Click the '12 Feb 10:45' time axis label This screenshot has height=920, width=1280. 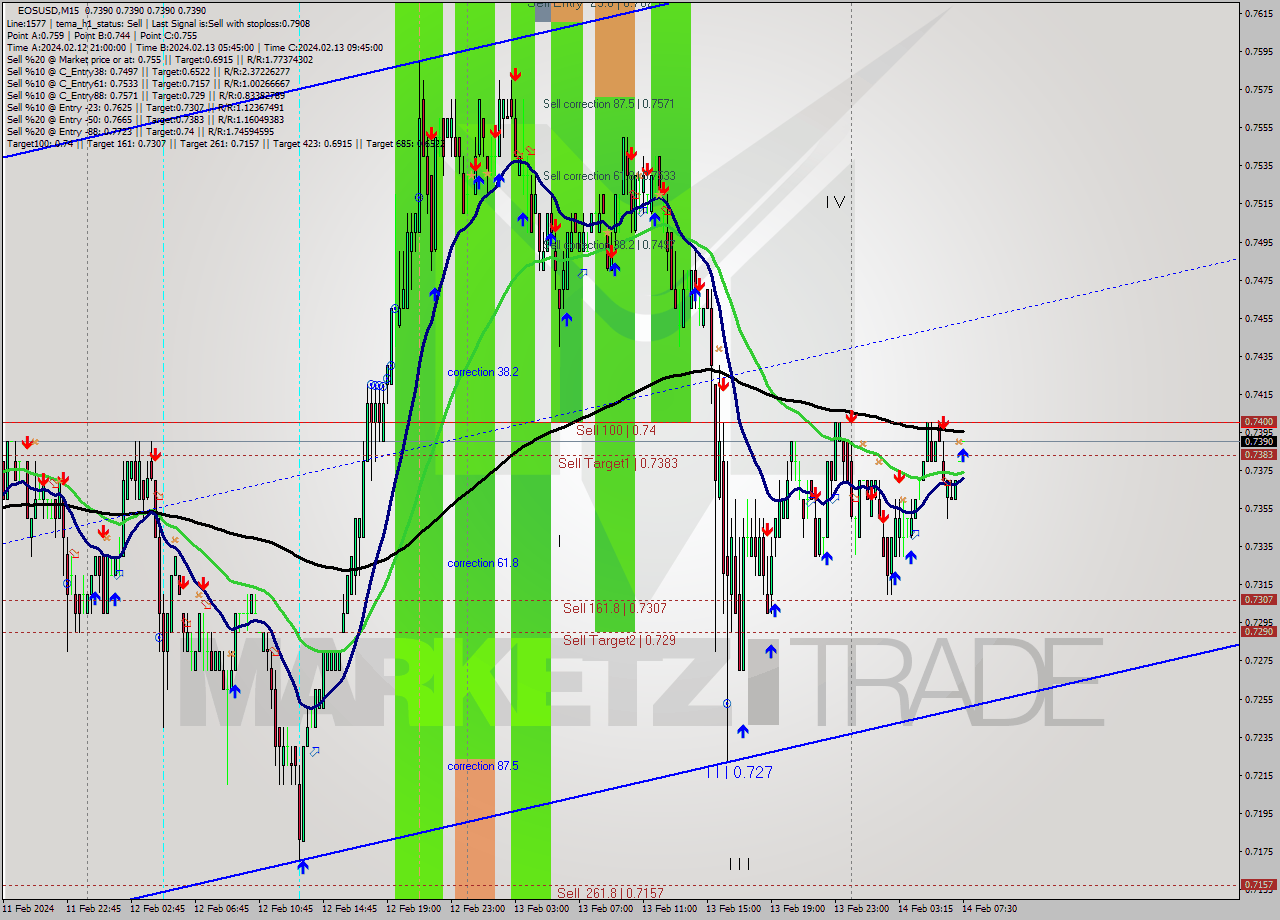point(286,909)
